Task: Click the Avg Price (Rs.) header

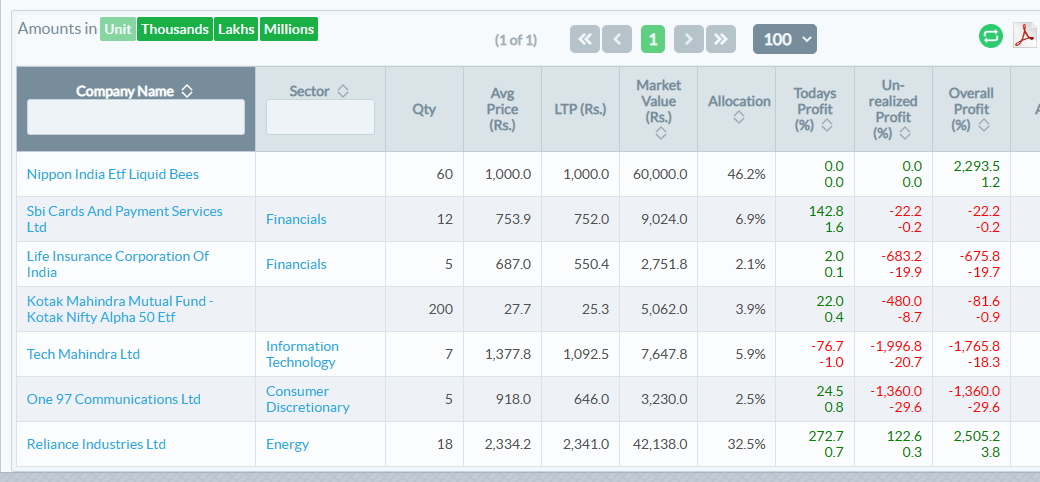Action: 503,109
